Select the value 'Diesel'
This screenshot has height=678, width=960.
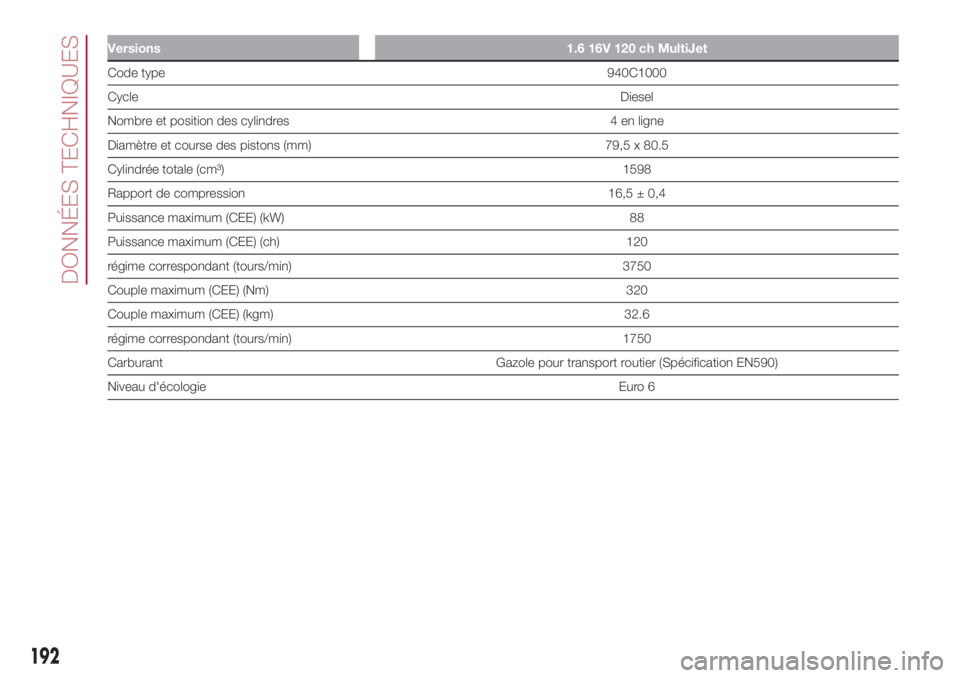point(637,97)
